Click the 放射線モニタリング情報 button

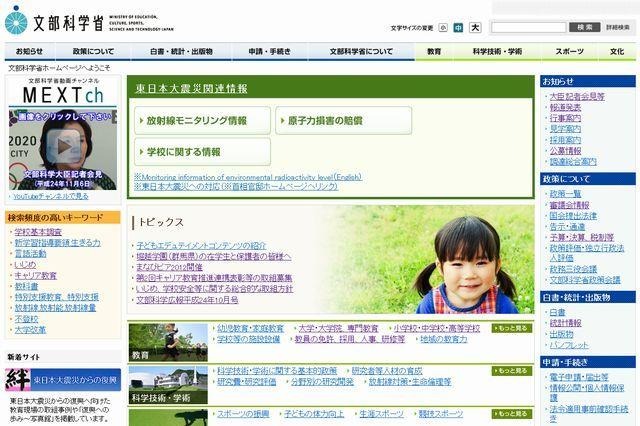coord(202,121)
